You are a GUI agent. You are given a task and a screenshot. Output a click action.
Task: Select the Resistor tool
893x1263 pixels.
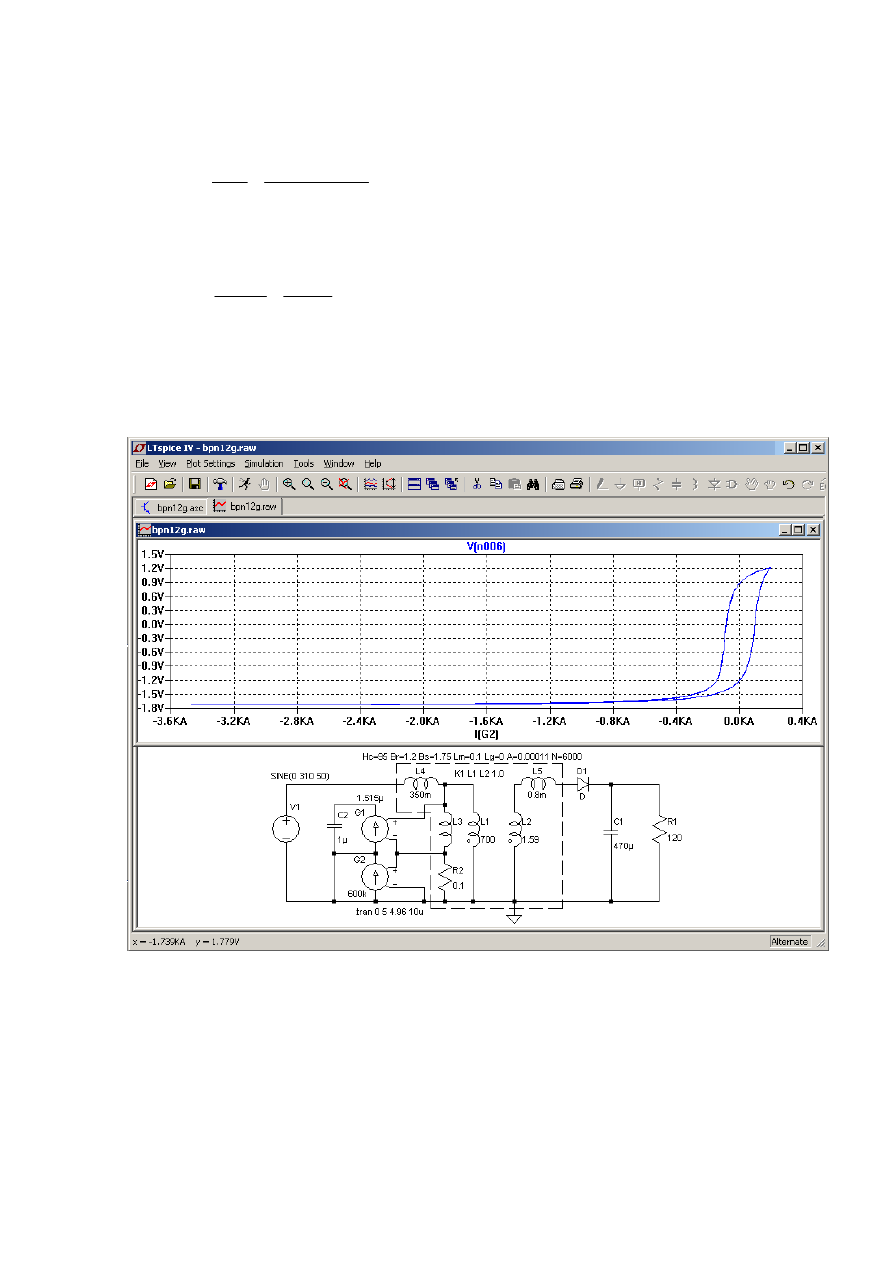[657, 484]
